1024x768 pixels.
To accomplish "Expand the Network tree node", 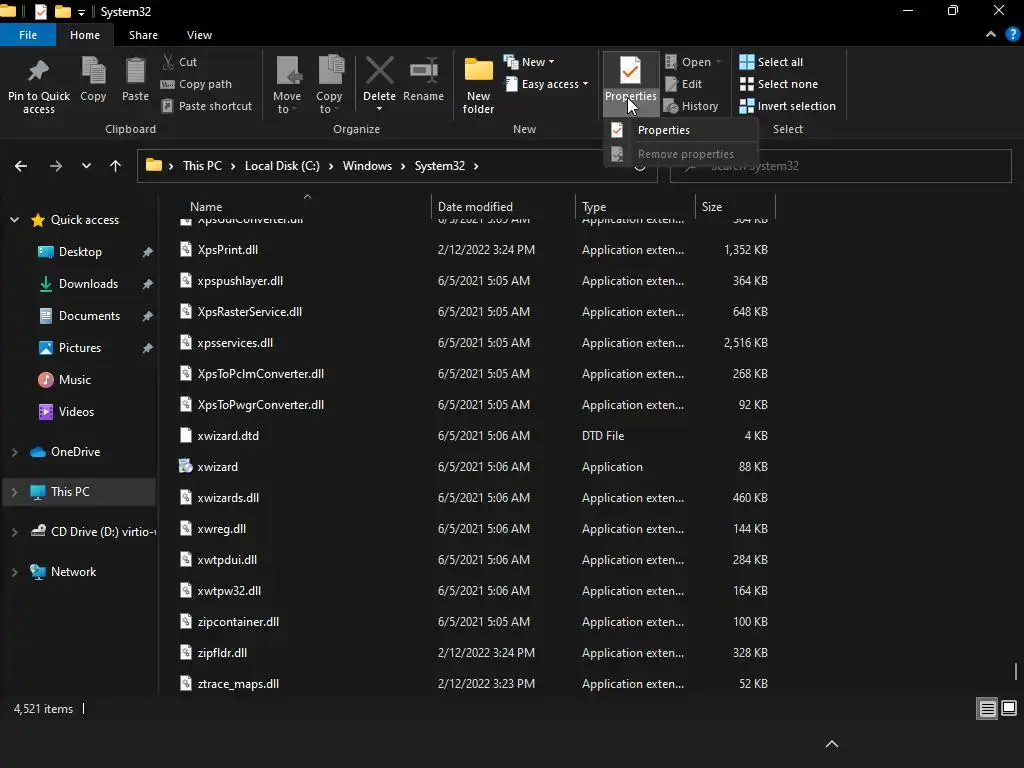I will click(x=14, y=572).
